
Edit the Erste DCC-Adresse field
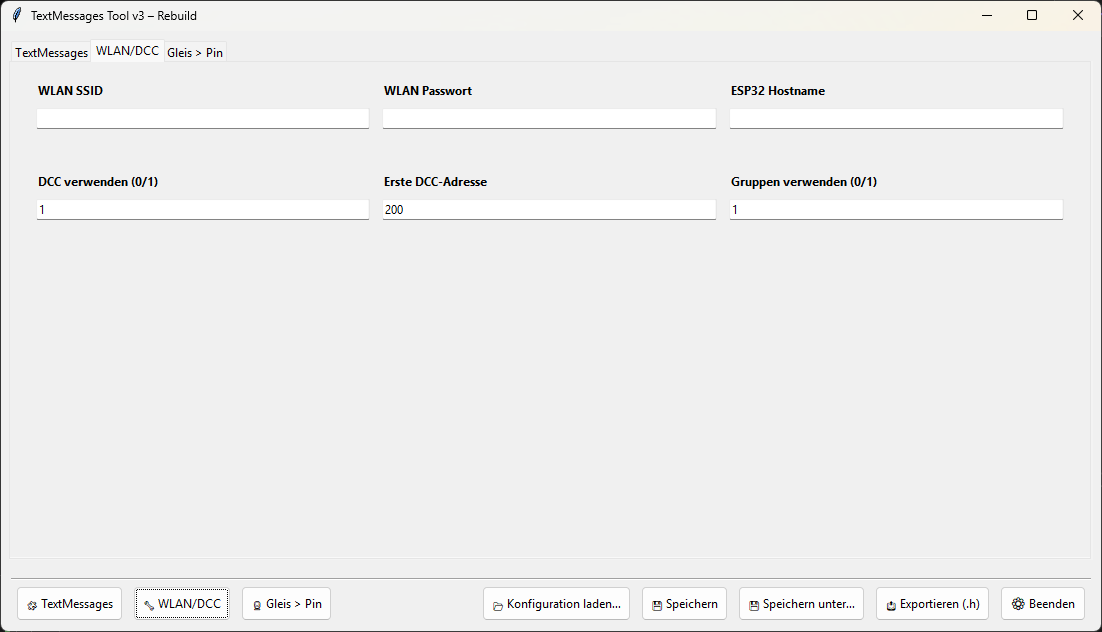pyautogui.click(x=549, y=209)
